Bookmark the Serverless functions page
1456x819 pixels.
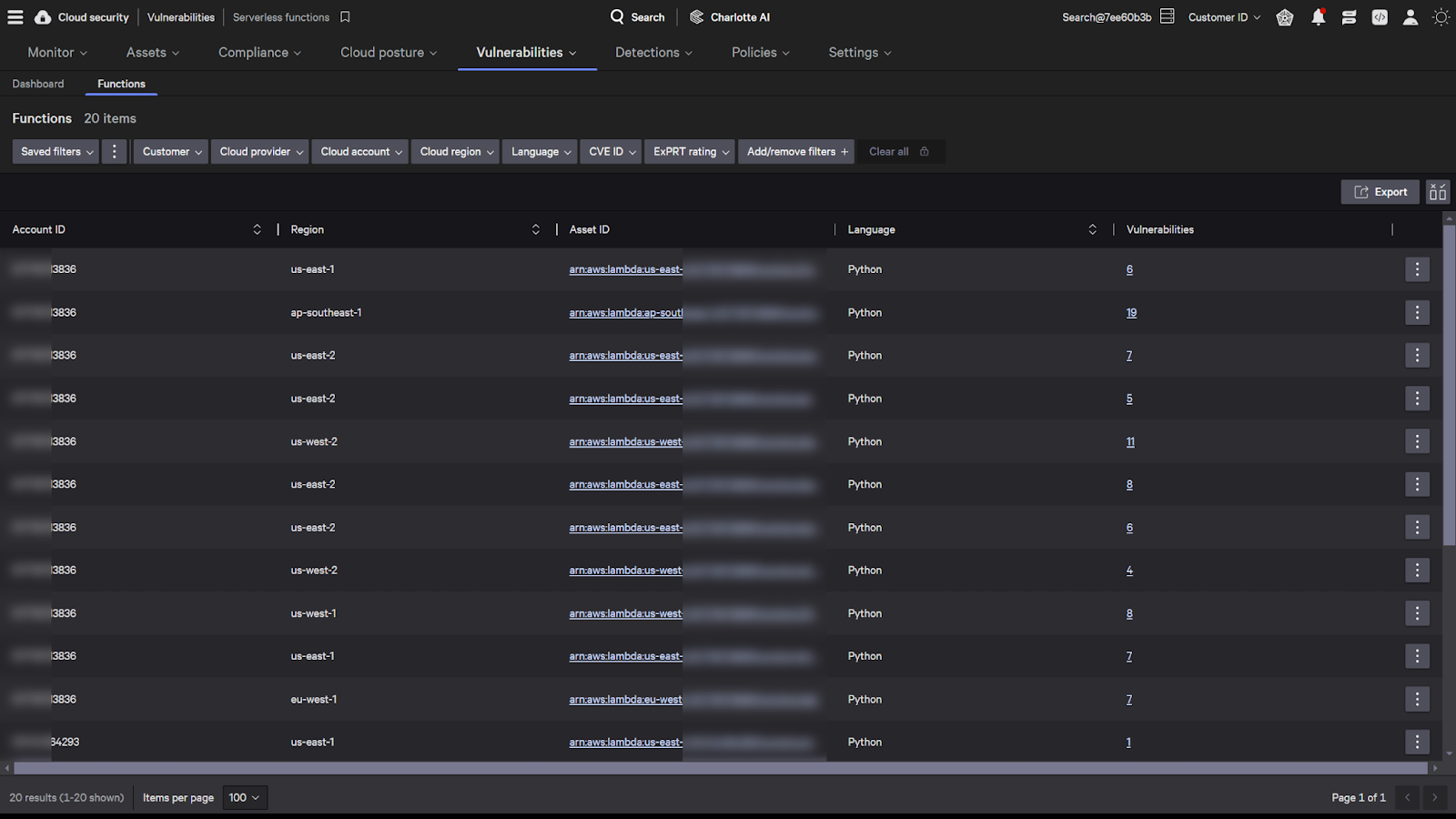coord(345,17)
